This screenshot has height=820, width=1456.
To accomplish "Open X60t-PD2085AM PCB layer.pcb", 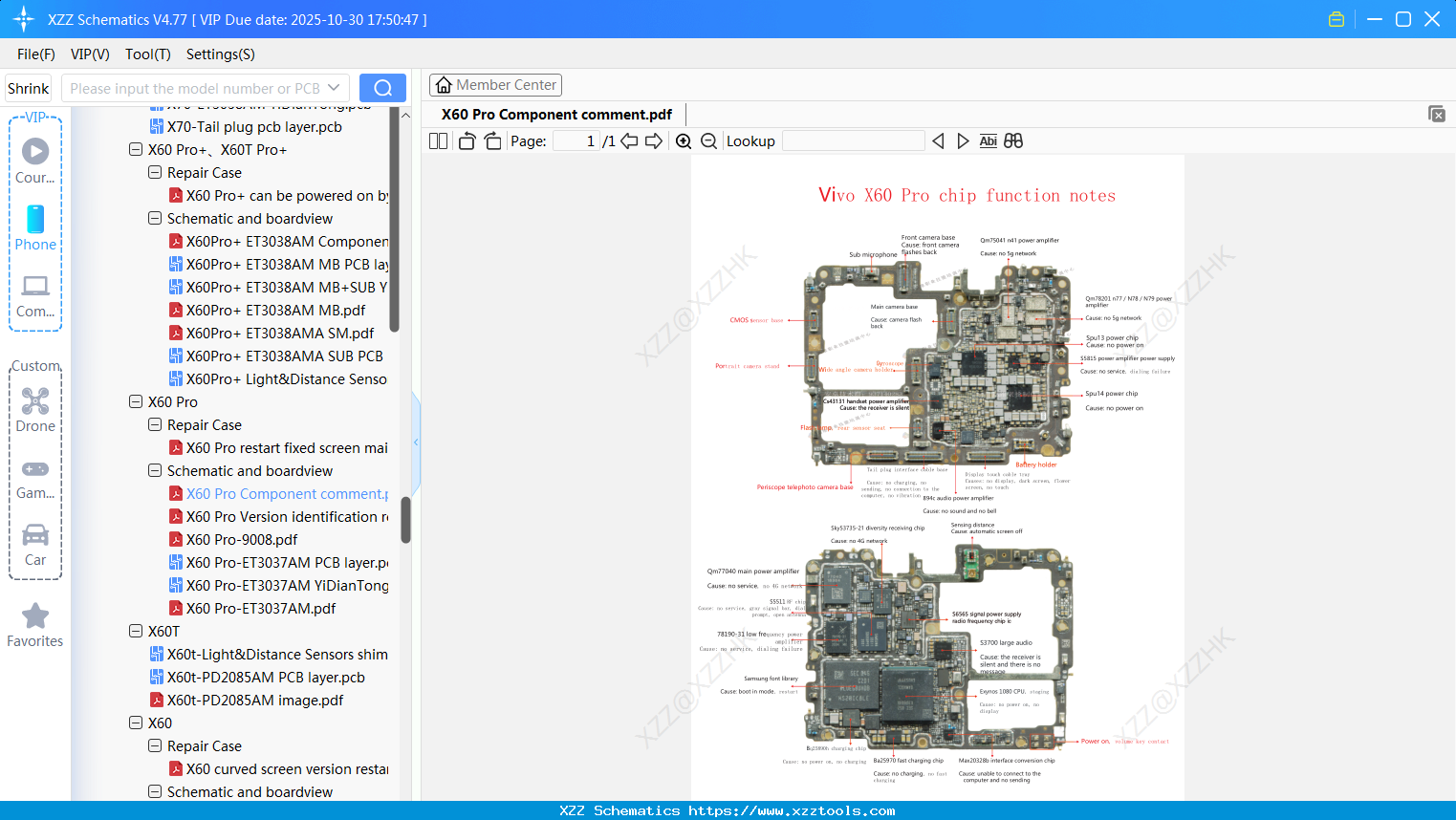I will [x=257, y=678].
